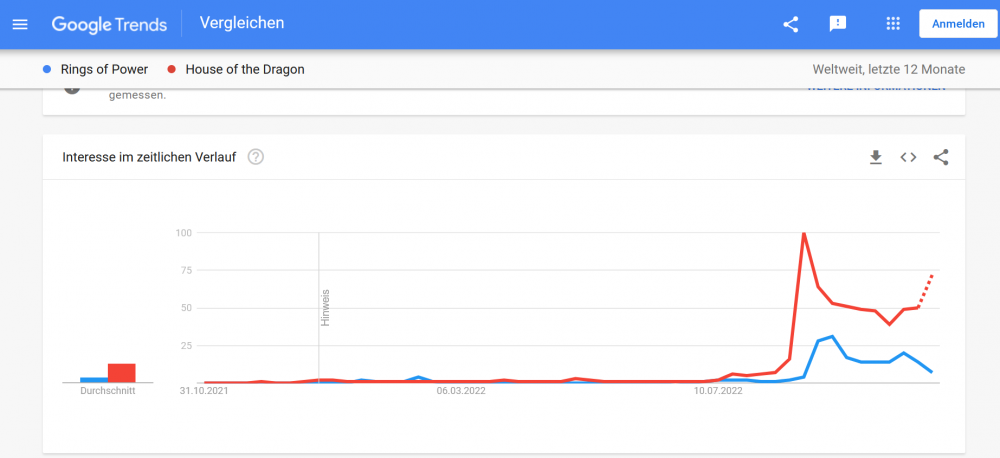This screenshot has width=1000, height=458.
Task: Click the red peak at 100
Action: pyautogui.click(x=804, y=234)
